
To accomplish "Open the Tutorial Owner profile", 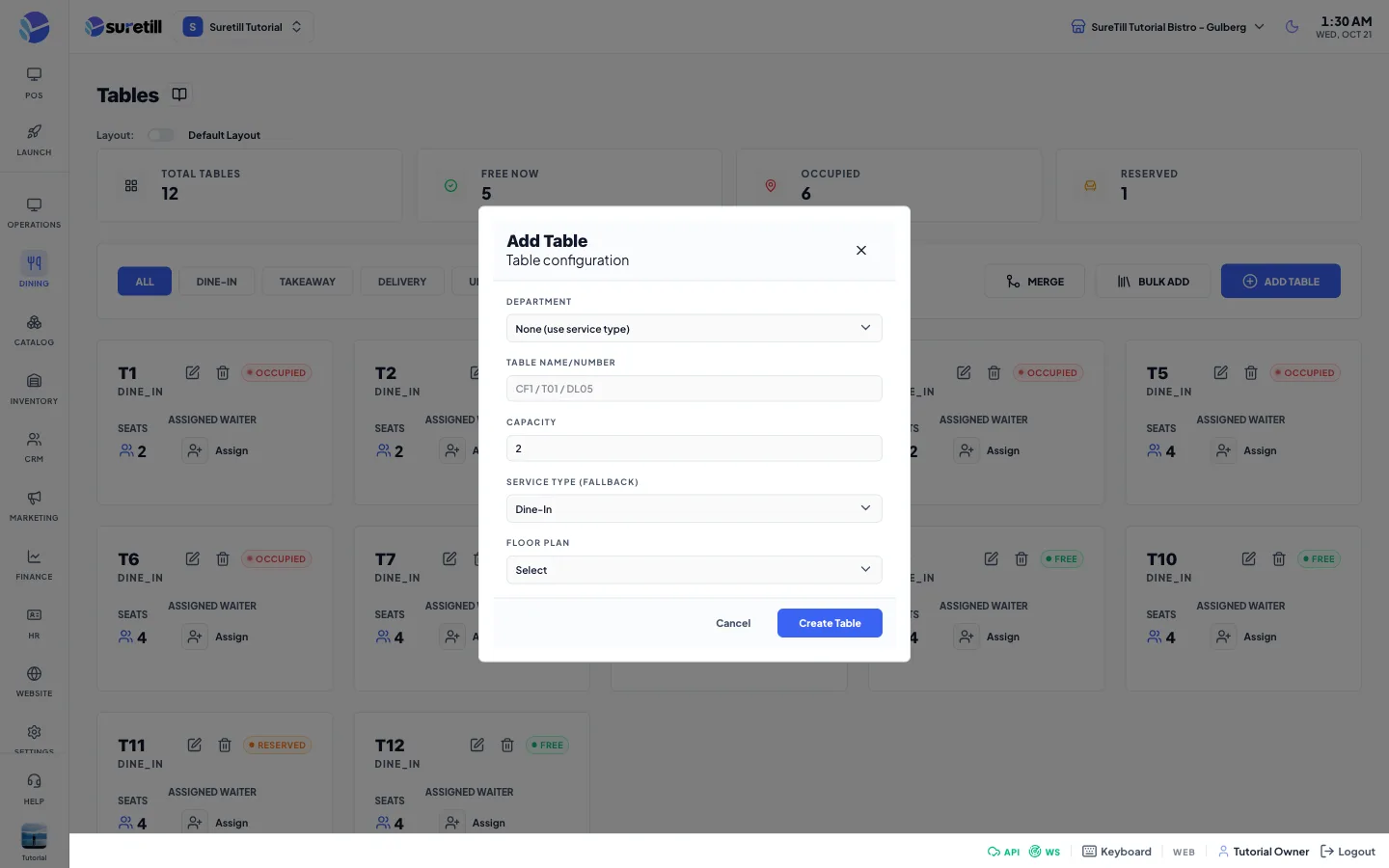I will 1264,852.
